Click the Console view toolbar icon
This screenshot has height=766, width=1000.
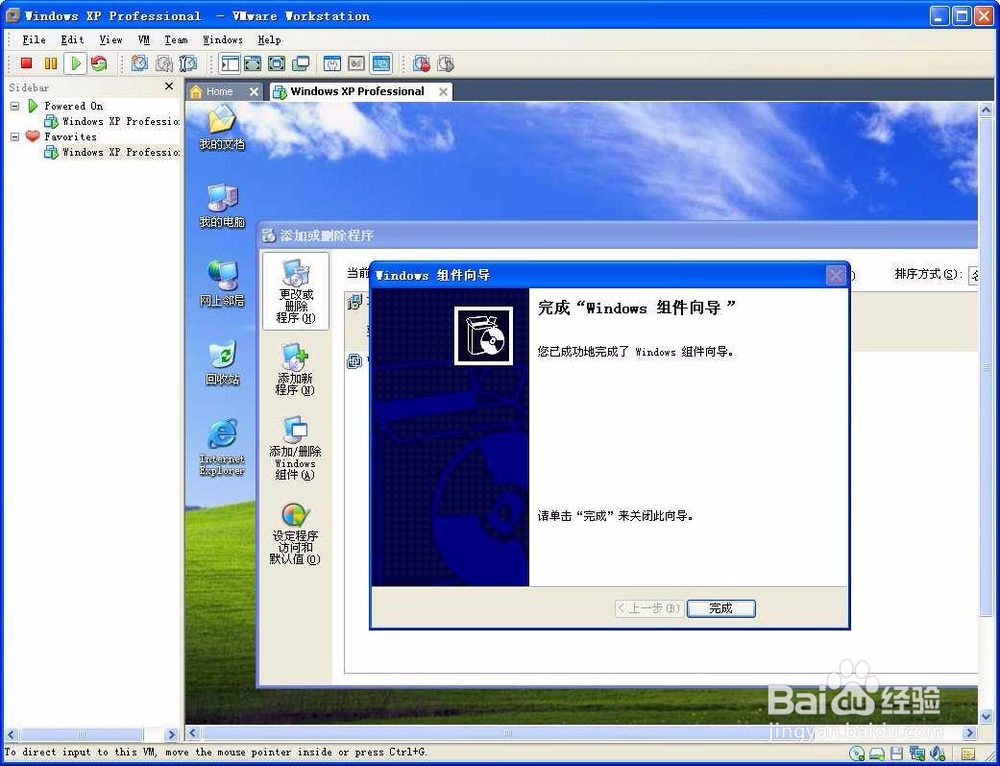coord(381,63)
